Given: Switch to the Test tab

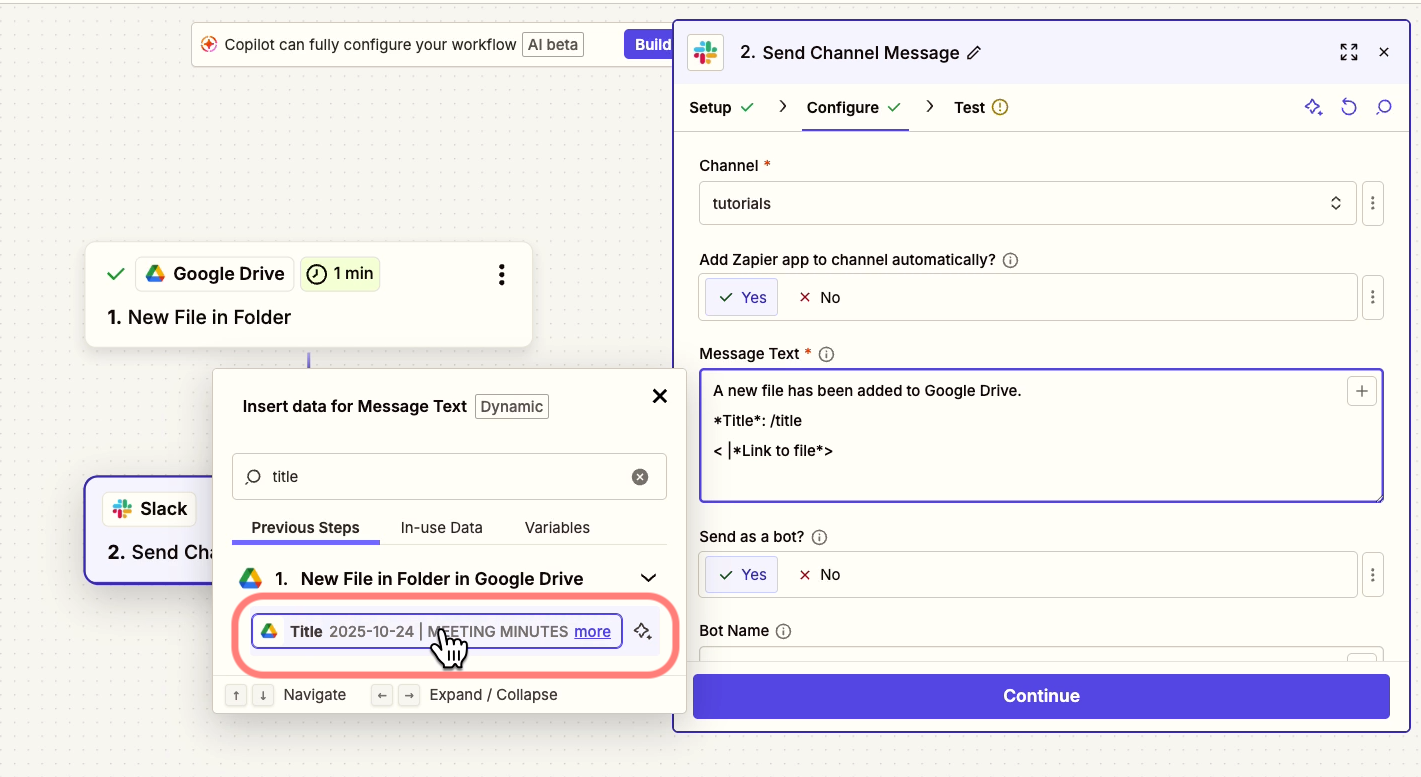Looking at the screenshot, I should tap(980, 107).
